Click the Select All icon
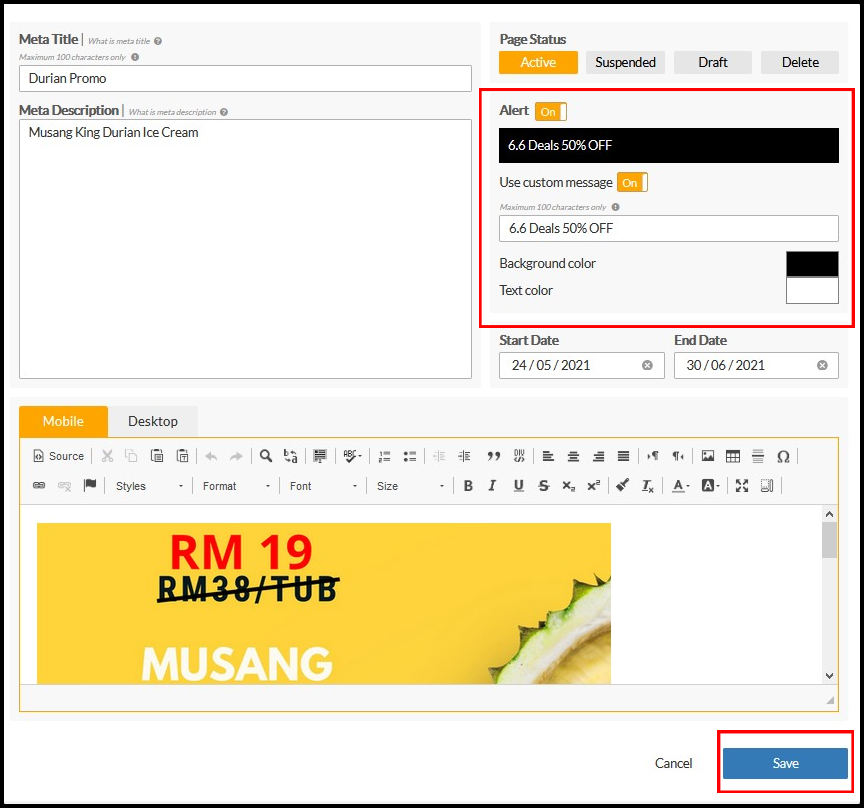 coord(320,456)
